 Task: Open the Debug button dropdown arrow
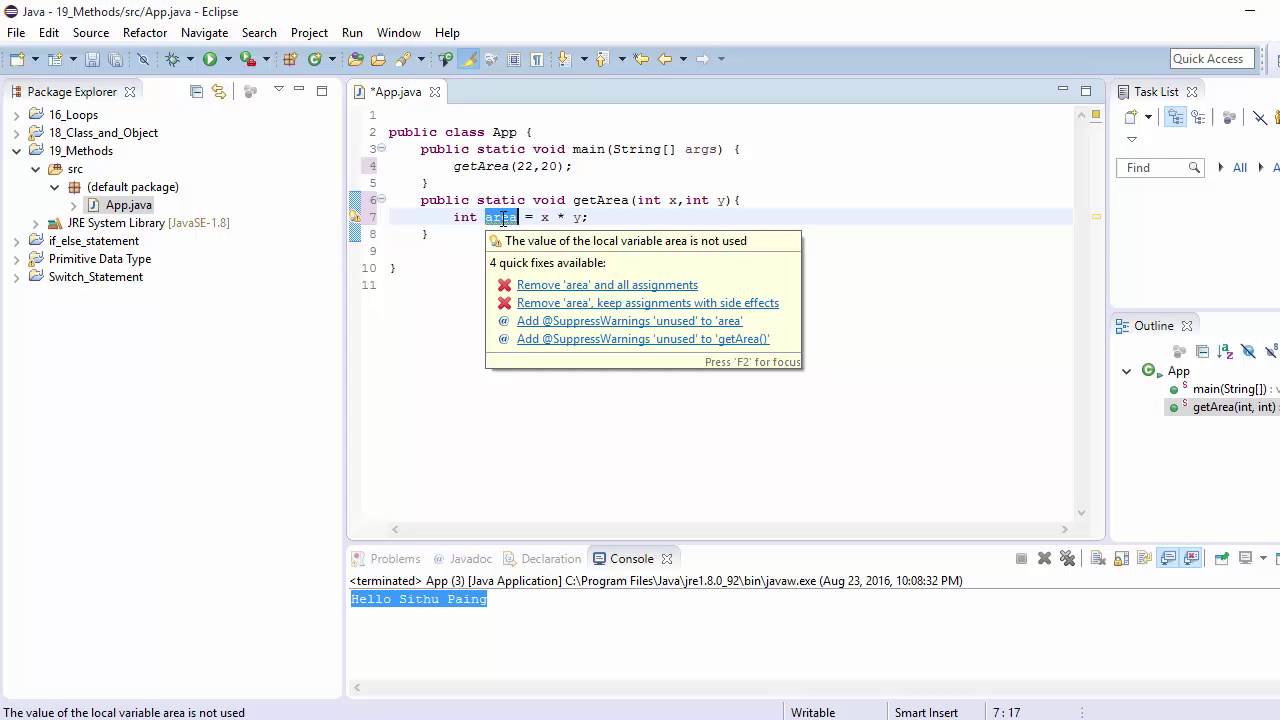click(x=190, y=59)
